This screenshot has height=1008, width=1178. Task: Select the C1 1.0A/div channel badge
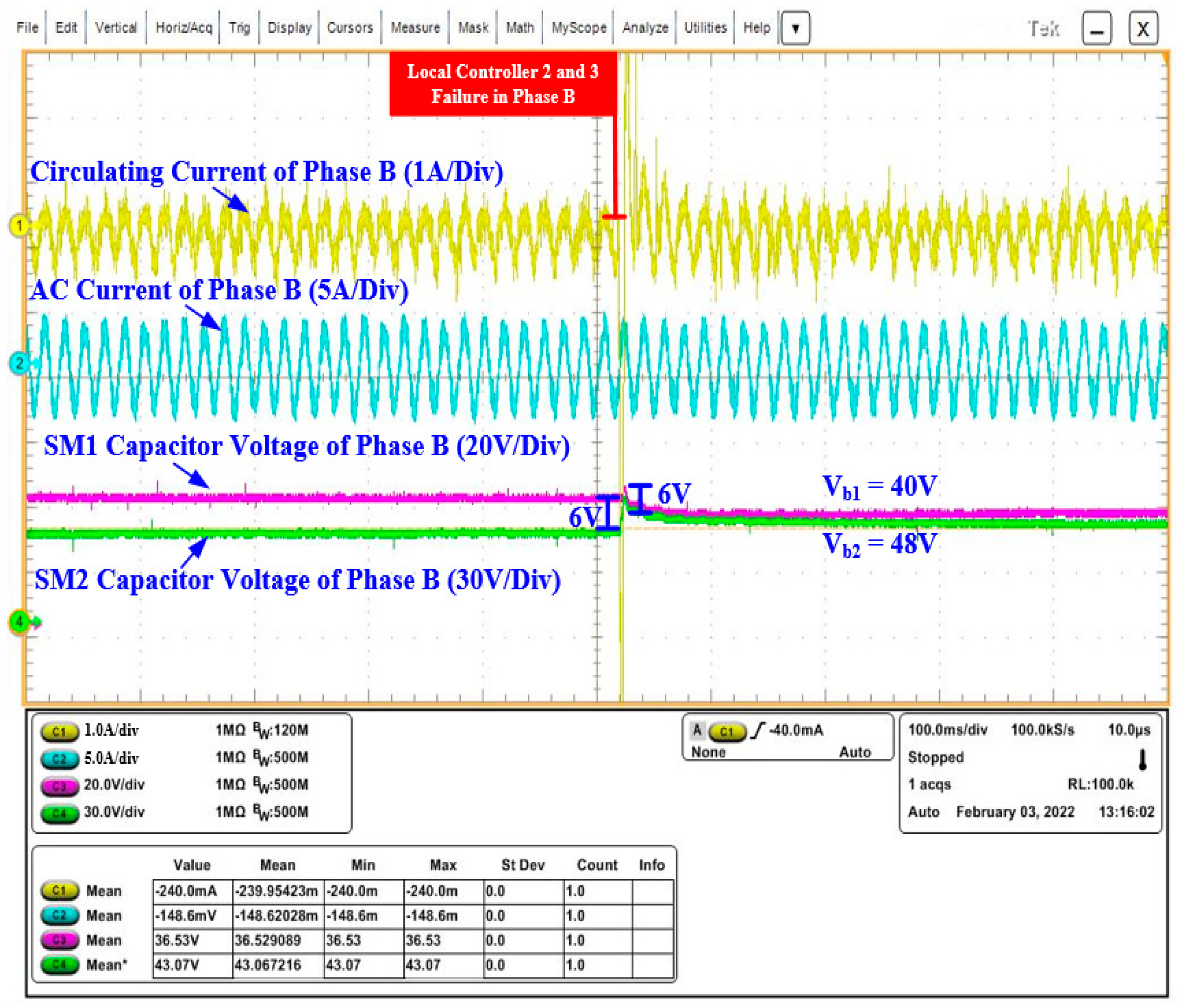pyautogui.click(x=59, y=731)
